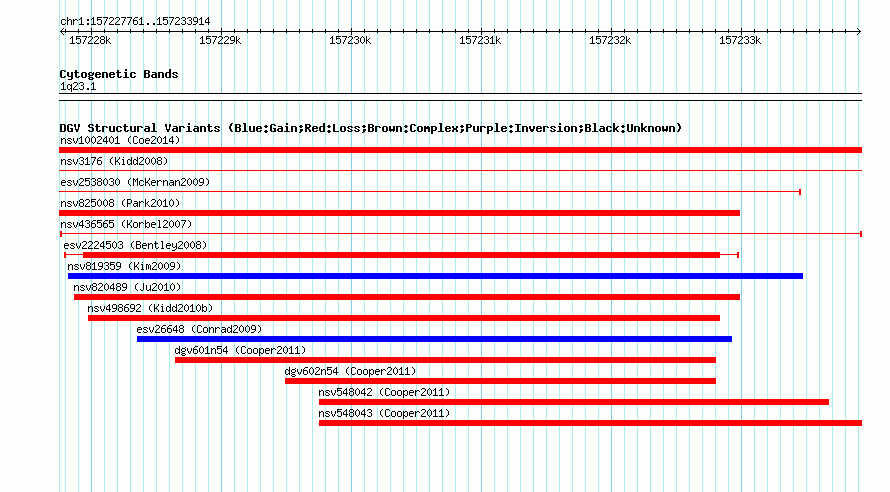Screen dimensions: 890x492
Task: Select the nsv1002401 red loss bar
Action: coord(460,150)
